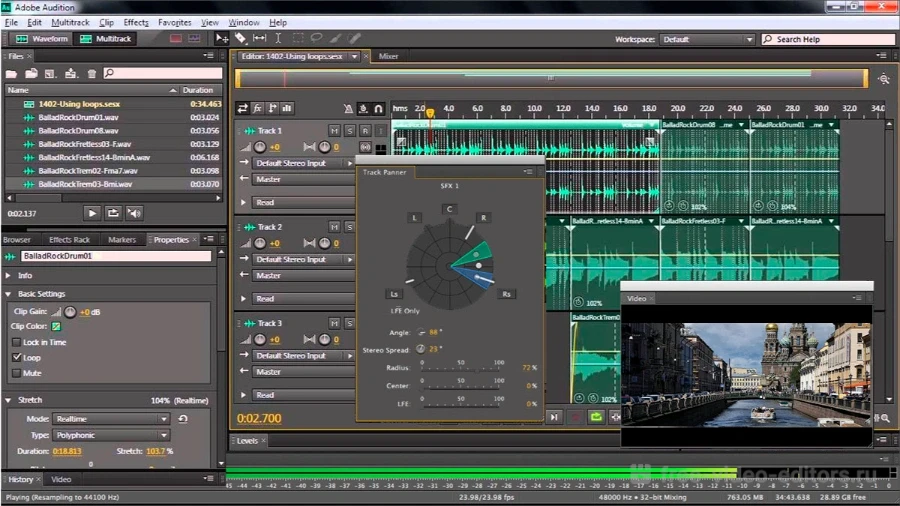The height and width of the screenshot is (506, 900).
Task: Play the selected file preview
Action: click(x=92, y=213)
